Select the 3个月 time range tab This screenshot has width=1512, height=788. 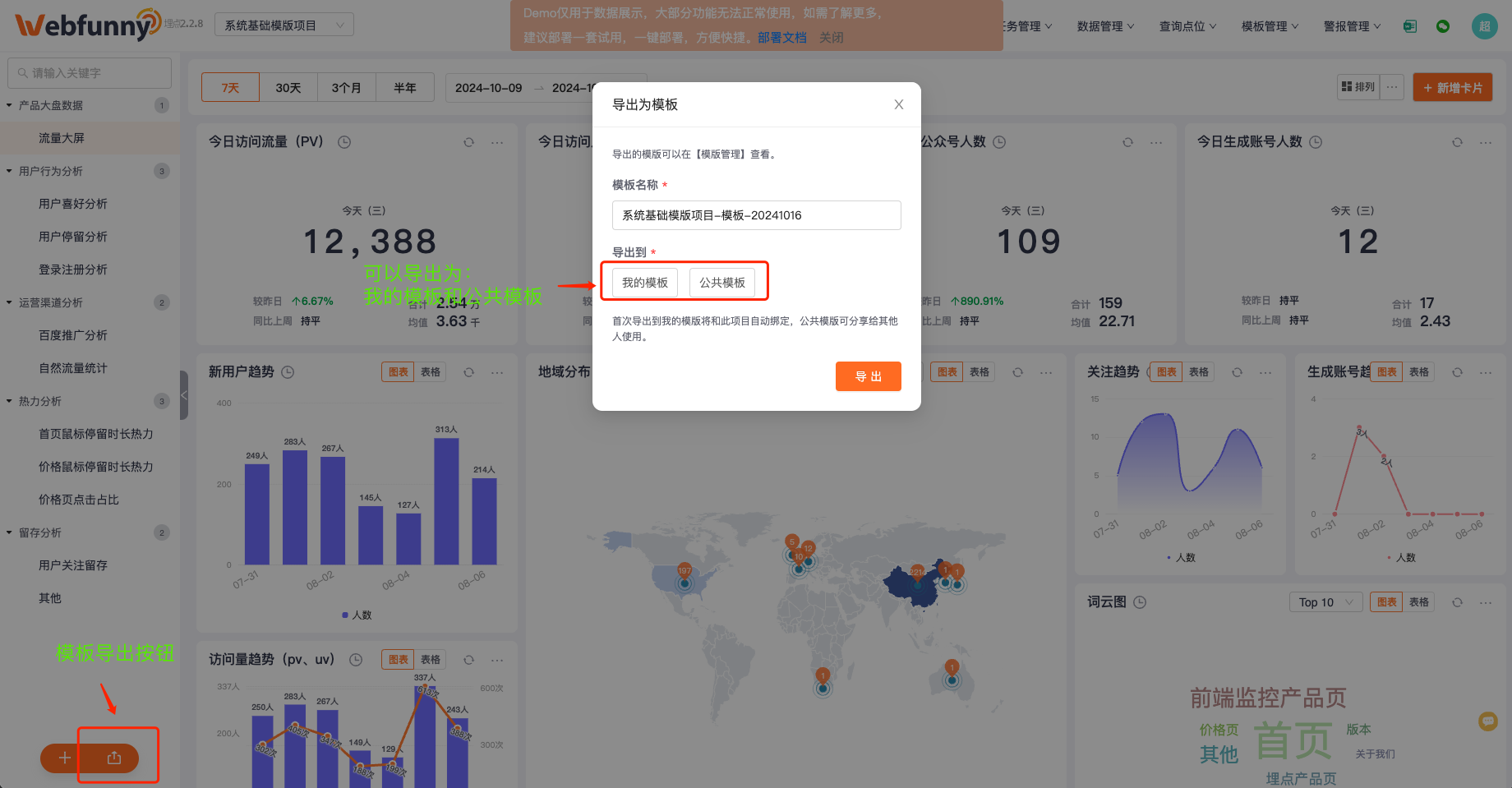click(x=347, y=87)
